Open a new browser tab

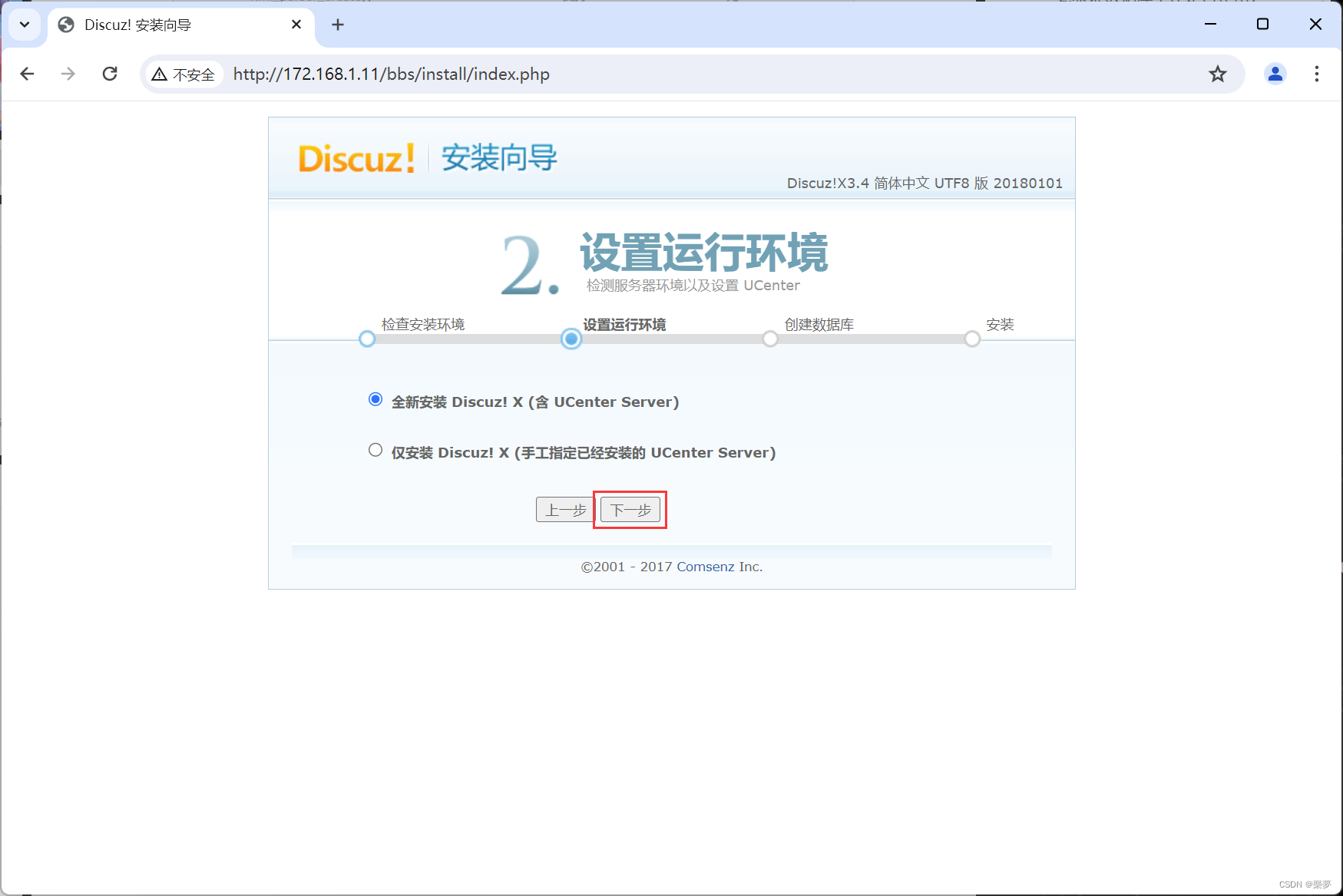click(338, 25)
